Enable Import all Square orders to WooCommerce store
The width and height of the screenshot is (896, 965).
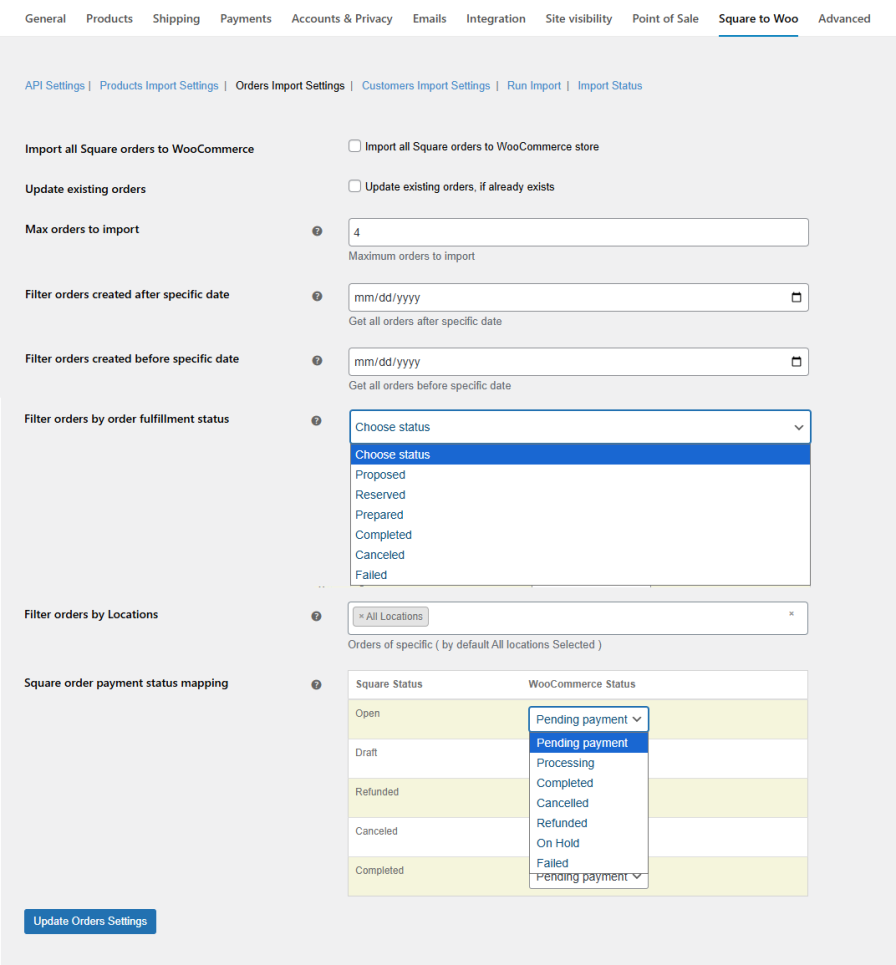[354, 146]
